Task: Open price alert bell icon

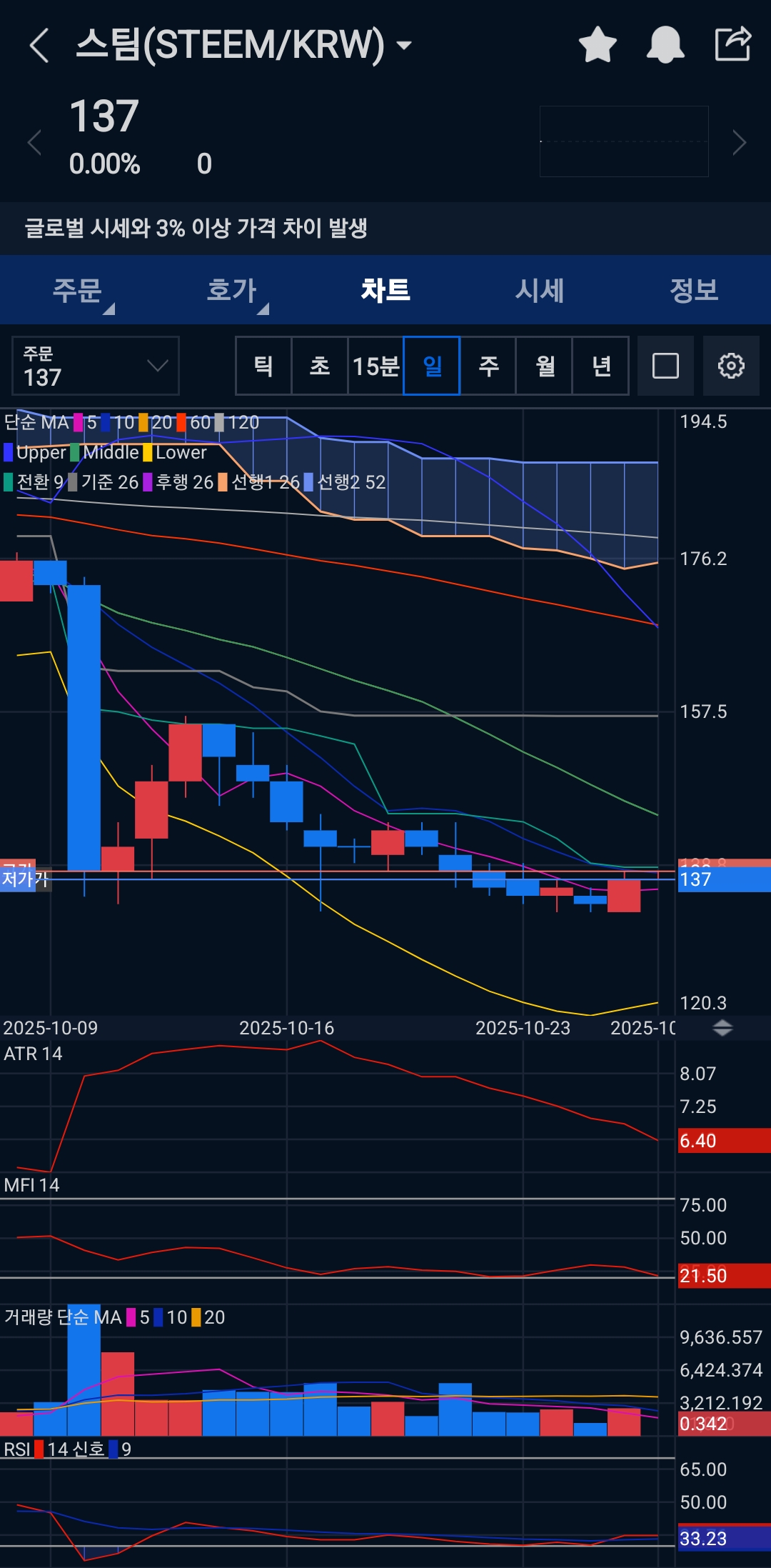Action: click(665, 44)
